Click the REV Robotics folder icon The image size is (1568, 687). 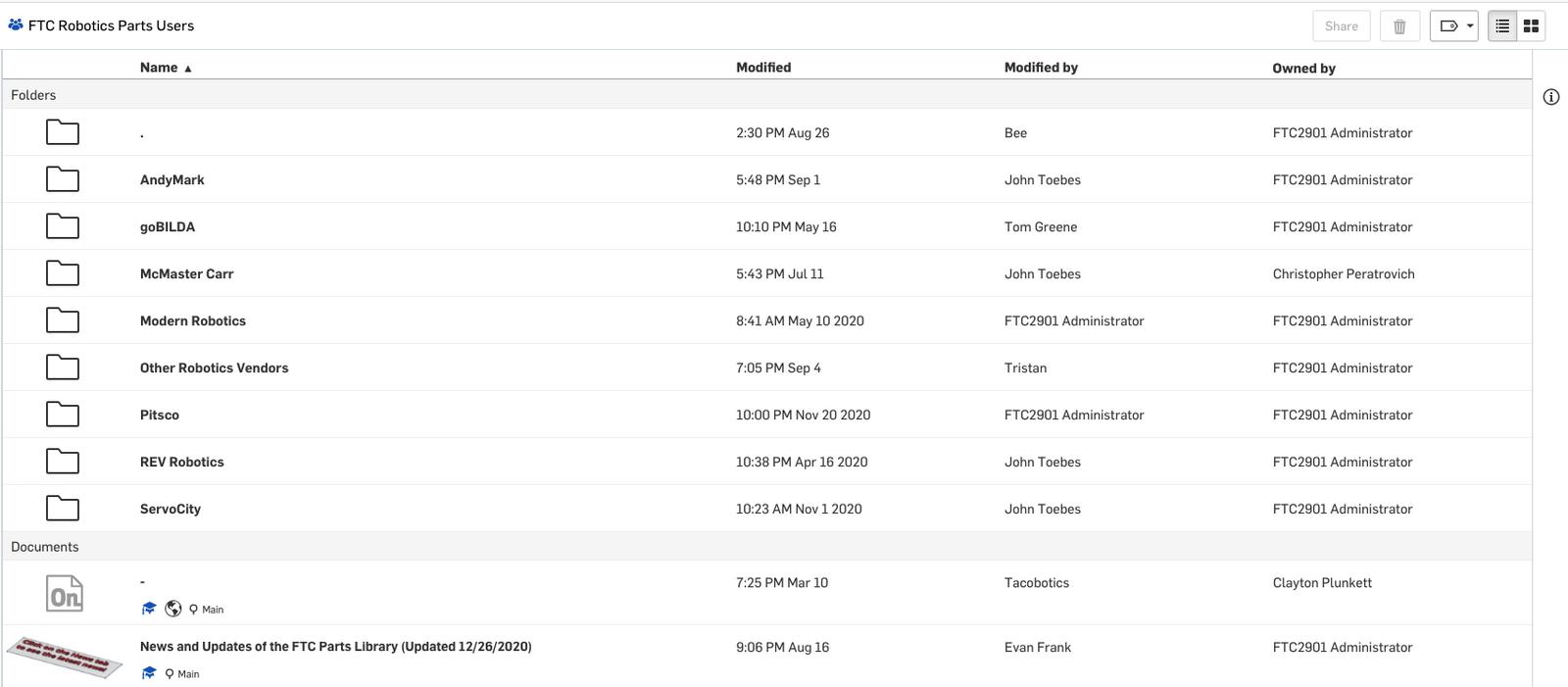pyautogui.click(x=63, y=462)
